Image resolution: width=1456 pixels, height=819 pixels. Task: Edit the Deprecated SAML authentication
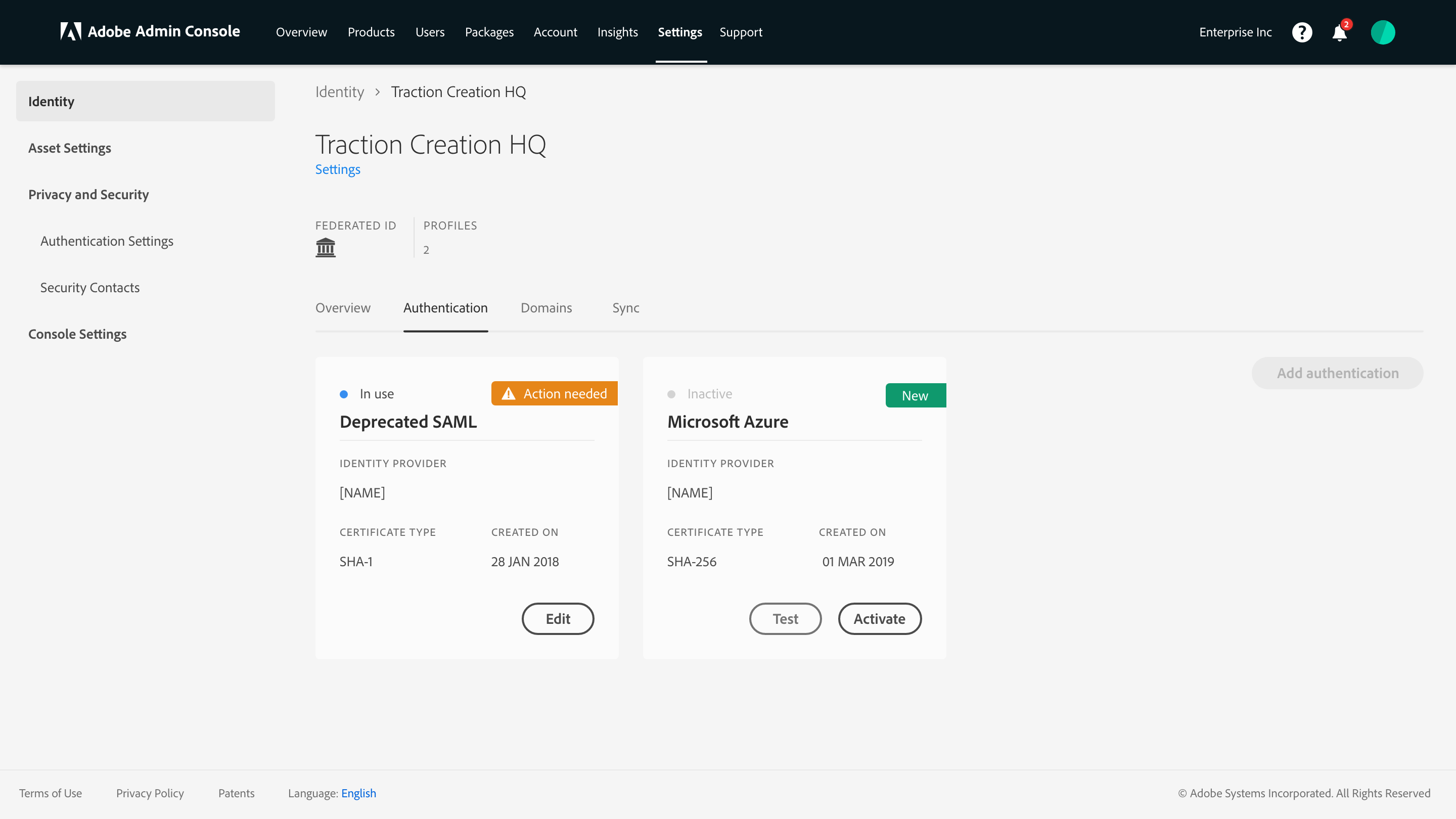pos(558,618)
